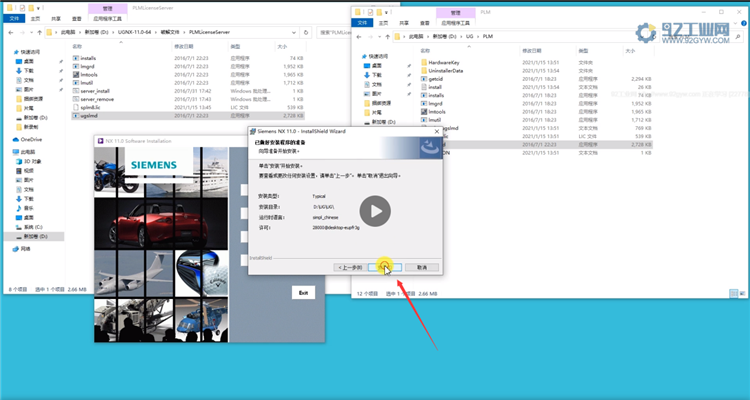Click UGNX-11.0-64 in the address breadcrumb
This screenshot has width=750, height=400.
pyautogui.click(x=134, y=33)
